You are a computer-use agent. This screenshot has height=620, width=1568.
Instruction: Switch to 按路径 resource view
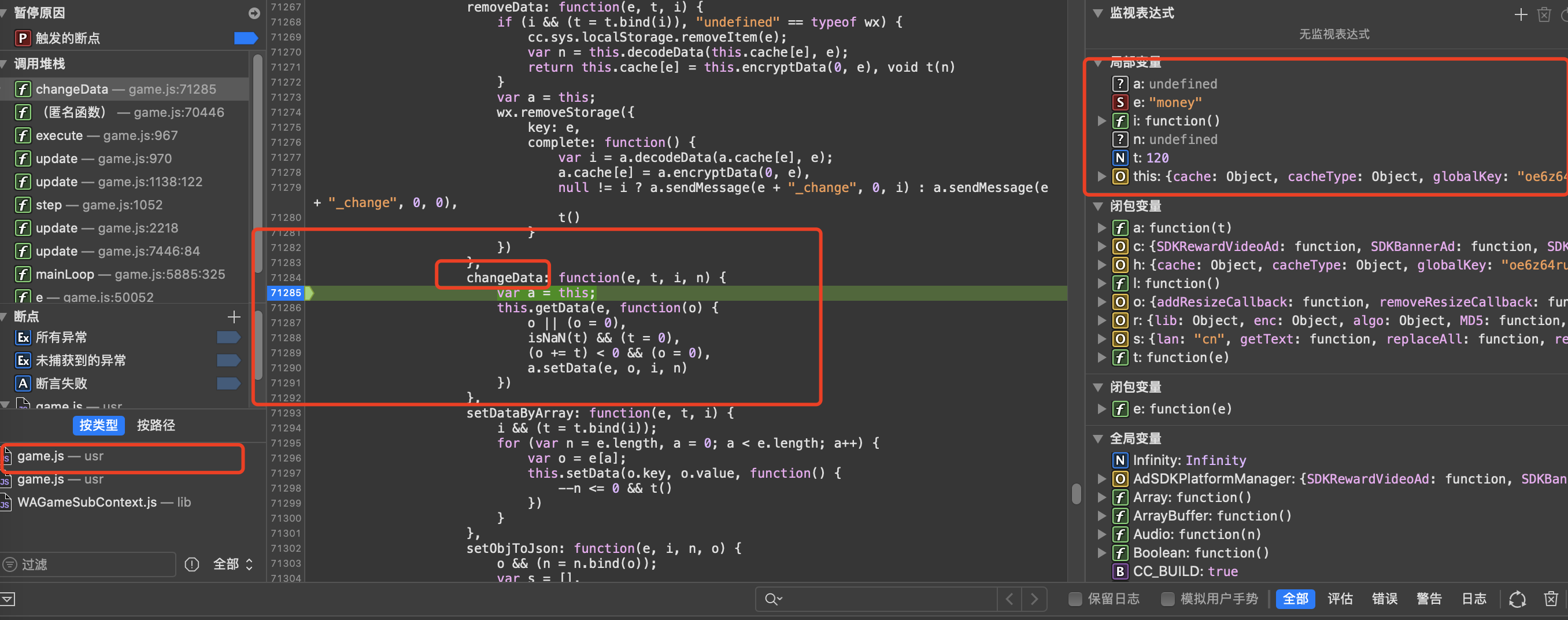pyautogui.click(x=156, y=426)
